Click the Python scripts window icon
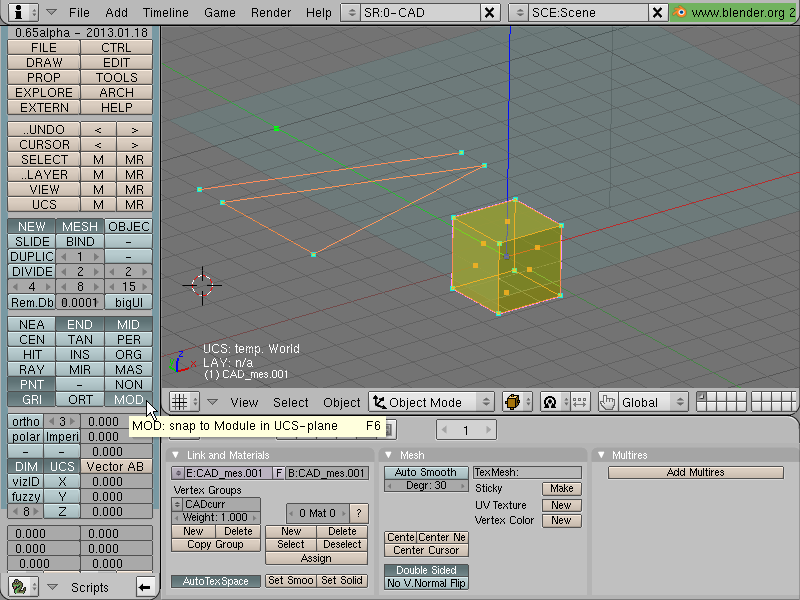Image resolution: width=800 pixels, height=600 pixels. pos(19,587)
